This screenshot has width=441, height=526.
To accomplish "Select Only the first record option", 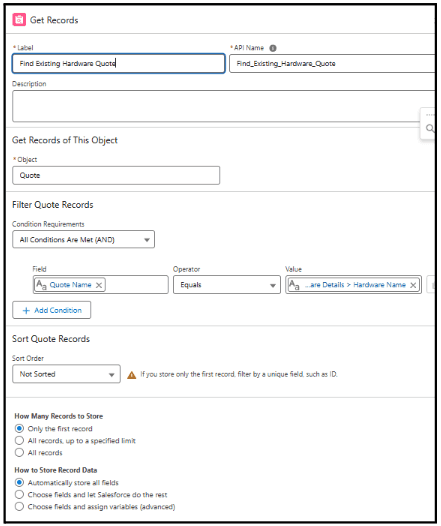I will (x=19, y=428).
